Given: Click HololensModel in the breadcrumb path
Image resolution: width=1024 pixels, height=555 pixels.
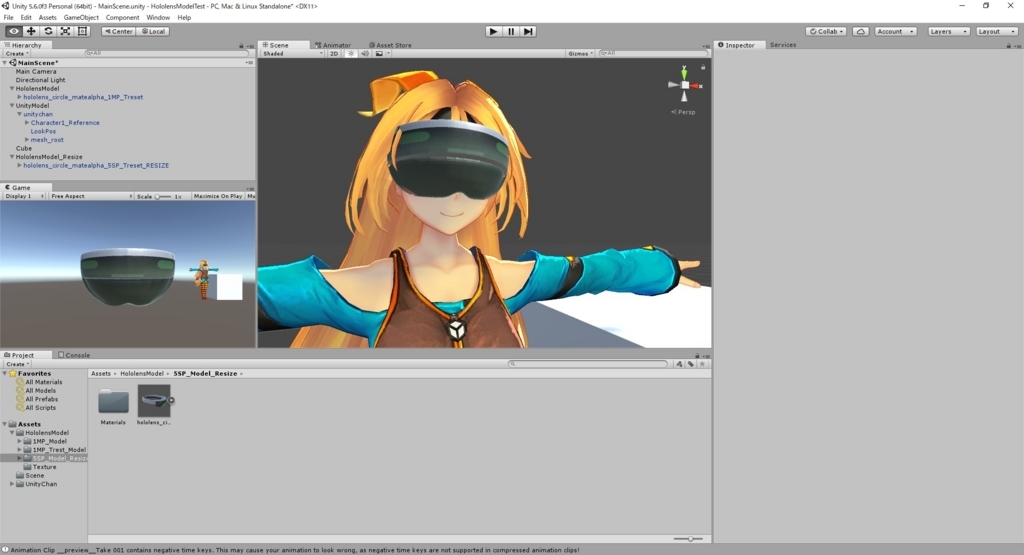Looking at the screenshot, I should [142, 373].
